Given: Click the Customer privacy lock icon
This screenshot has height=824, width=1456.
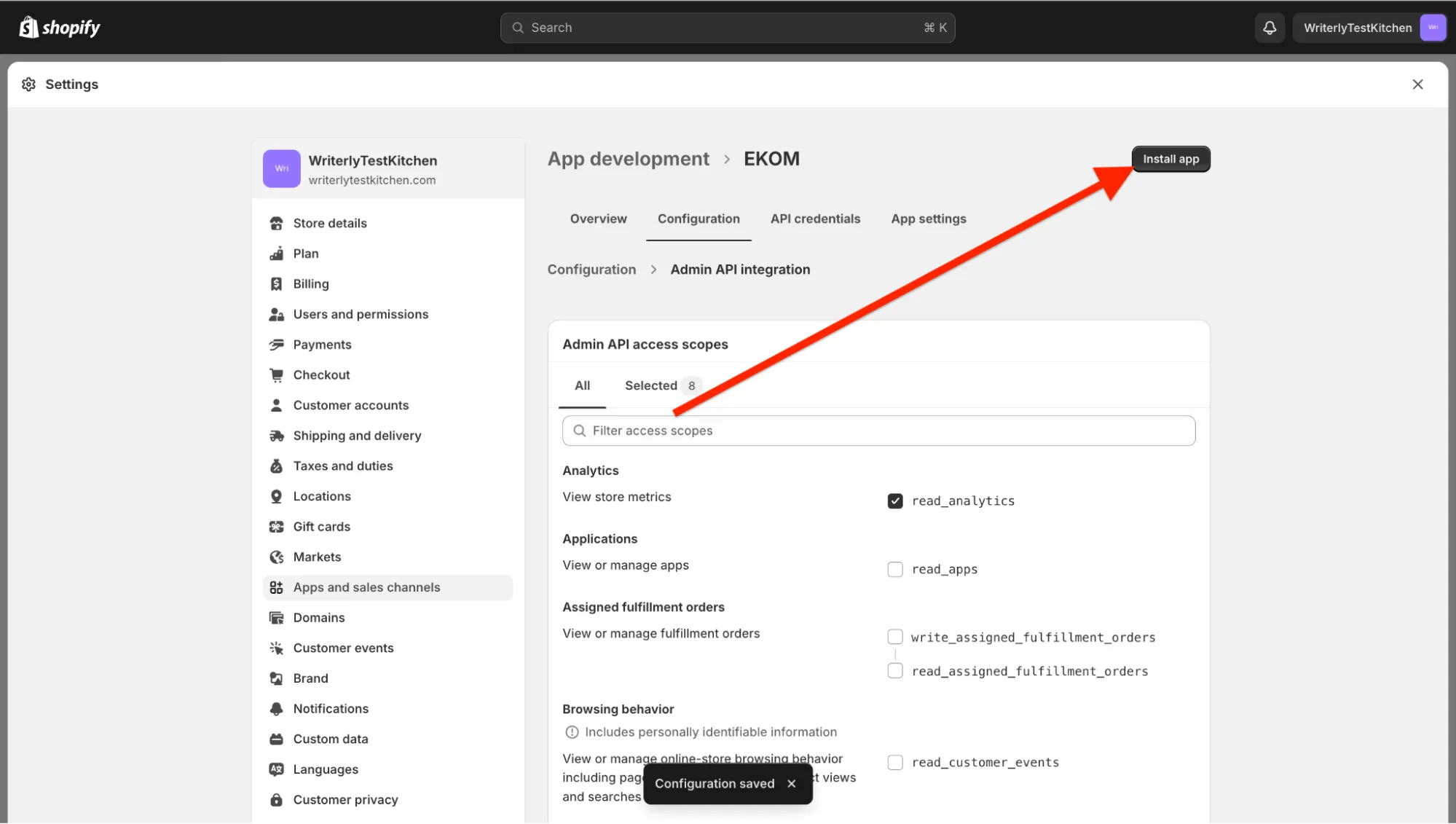Looking at the screenshot, I should (x=276, y=800).
